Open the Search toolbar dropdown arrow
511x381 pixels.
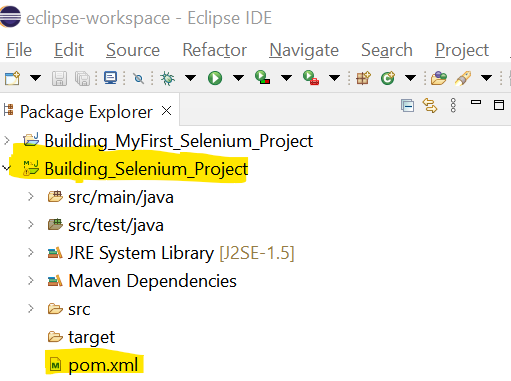487,78
